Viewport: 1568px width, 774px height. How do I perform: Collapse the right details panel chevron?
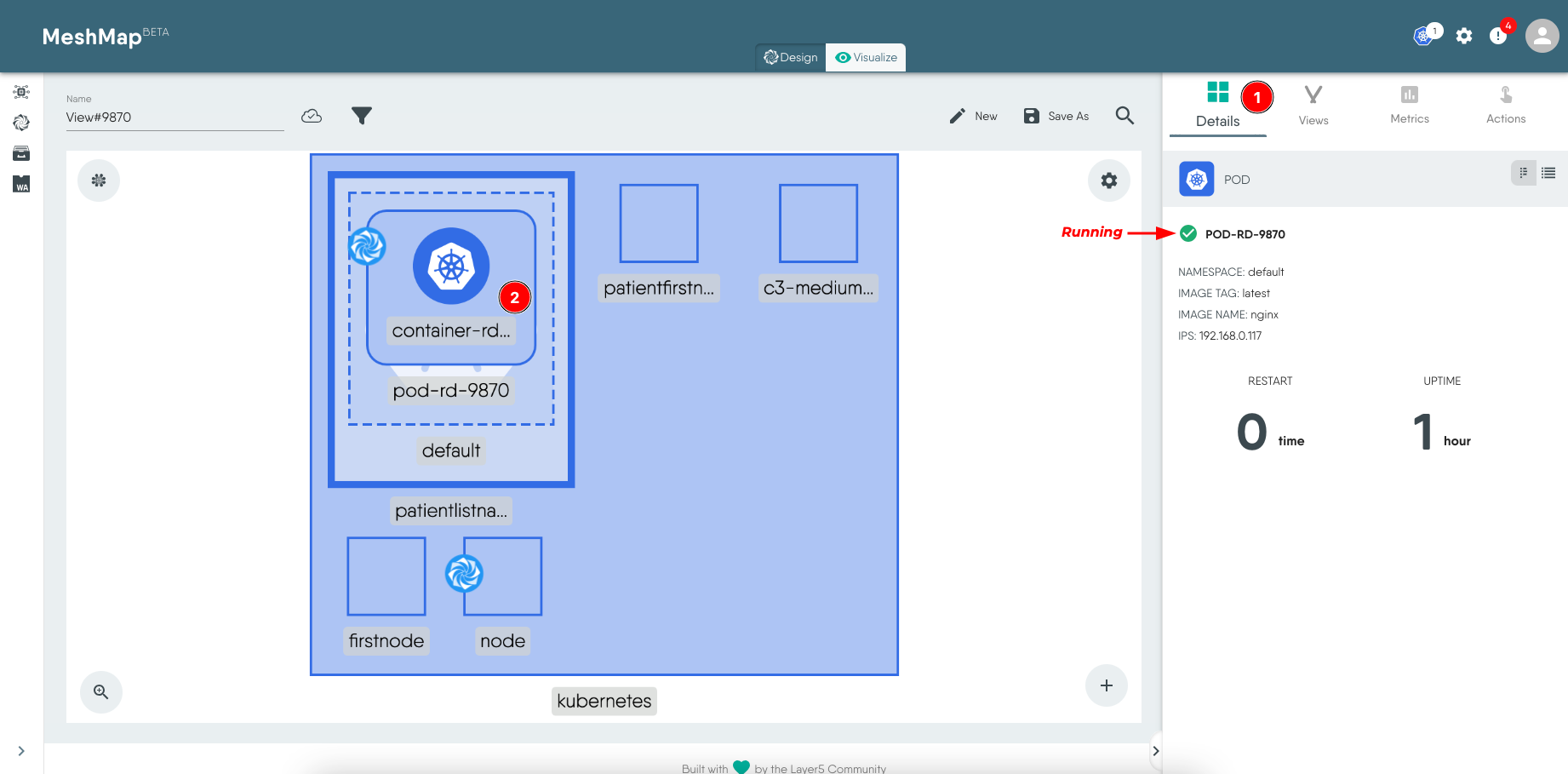(x=1155, y=751)
